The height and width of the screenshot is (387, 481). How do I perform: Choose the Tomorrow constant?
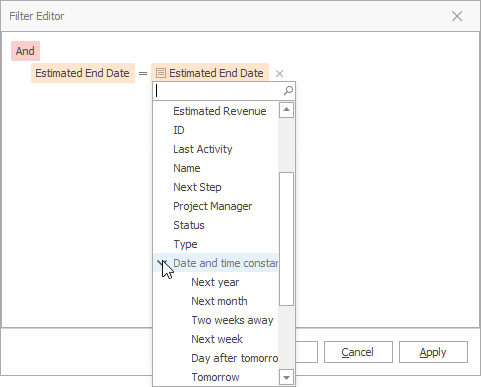tap(216, 377)
